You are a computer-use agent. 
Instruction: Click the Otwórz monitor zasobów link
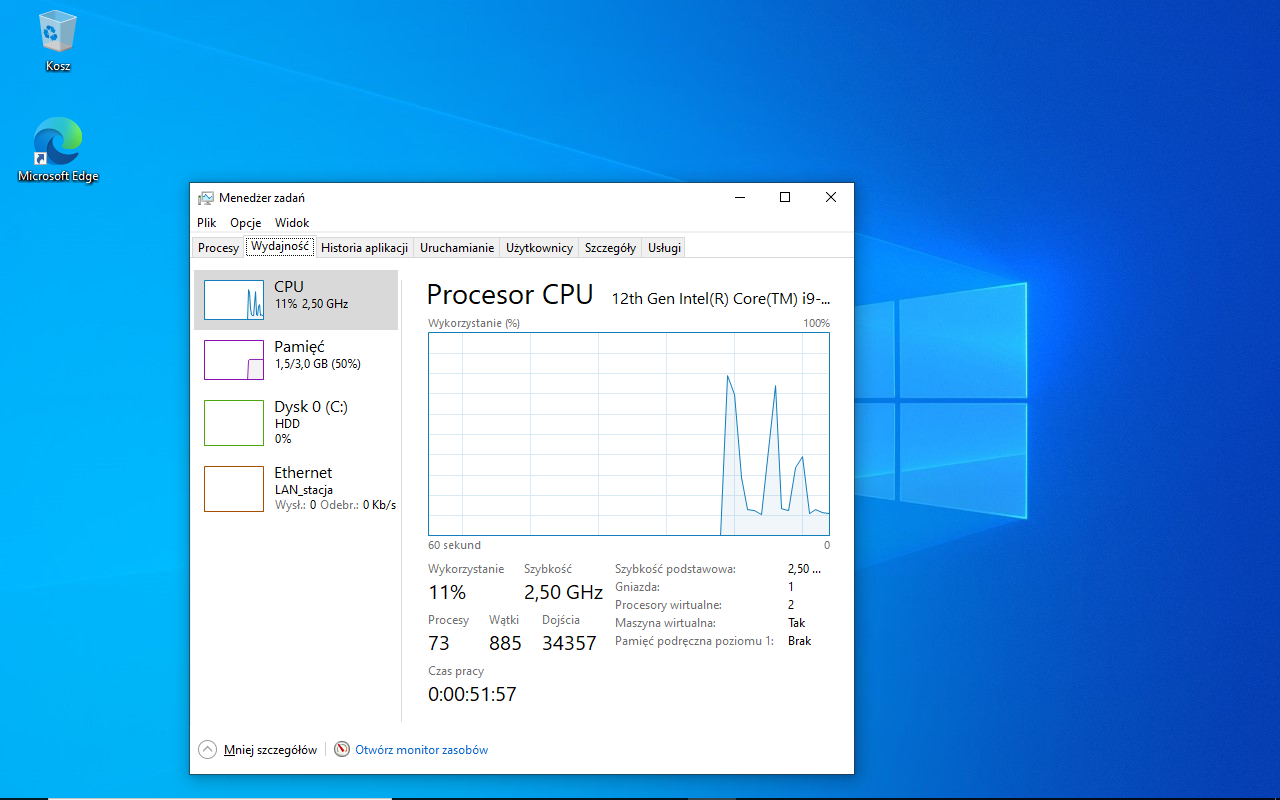(421, 750)
